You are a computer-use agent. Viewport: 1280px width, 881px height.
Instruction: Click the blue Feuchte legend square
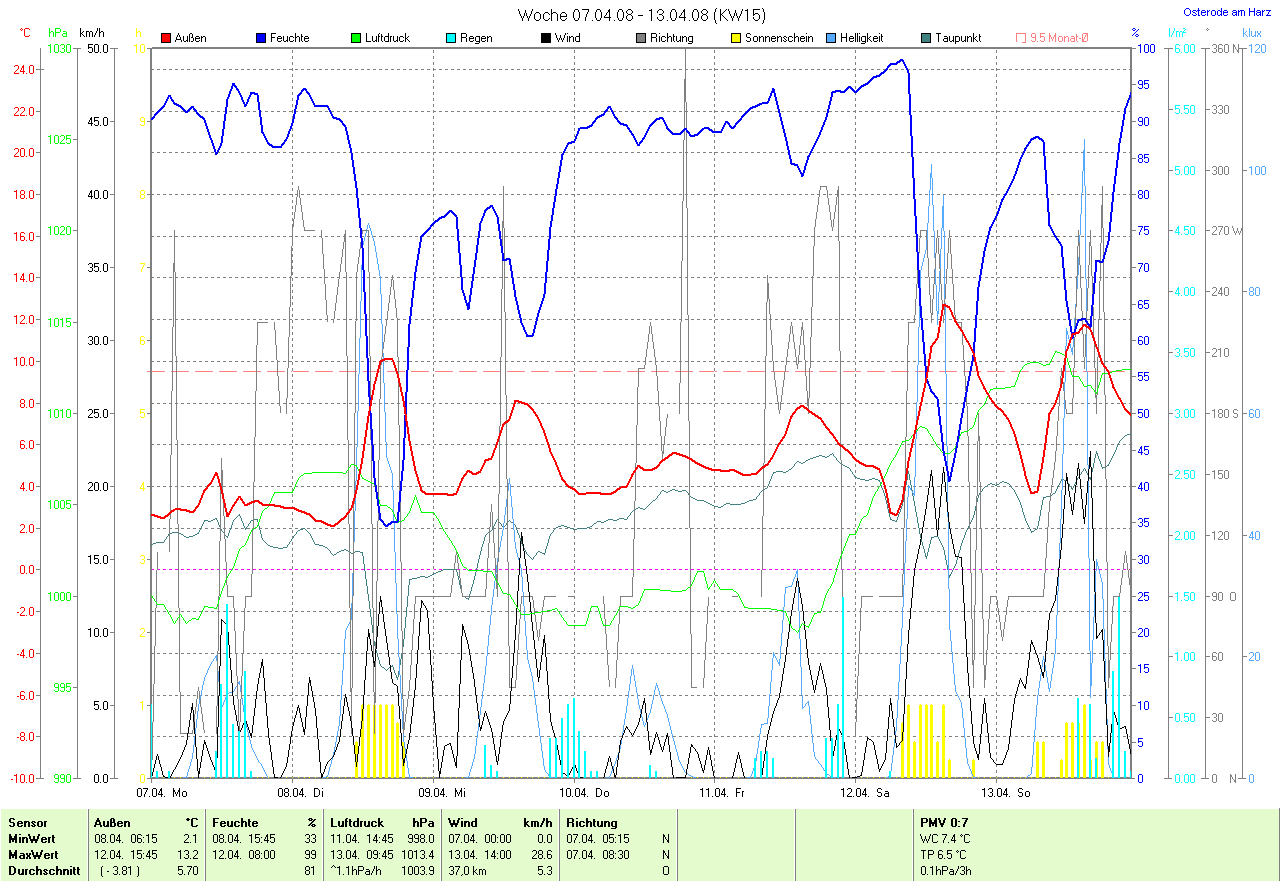click(261, 38)
